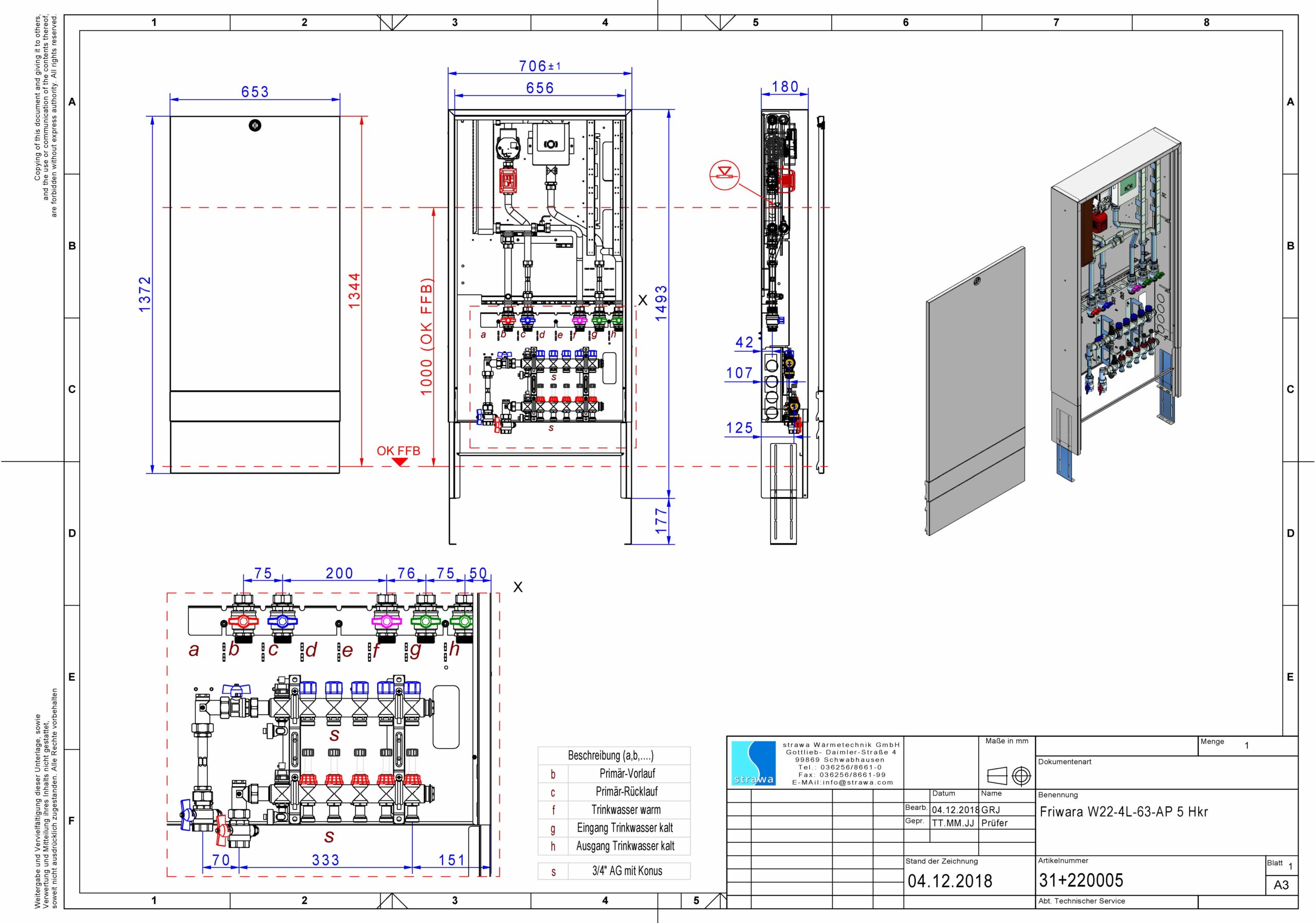Select the 706±1 dimension
The image size is (1316, 923).
coord(540,66)
